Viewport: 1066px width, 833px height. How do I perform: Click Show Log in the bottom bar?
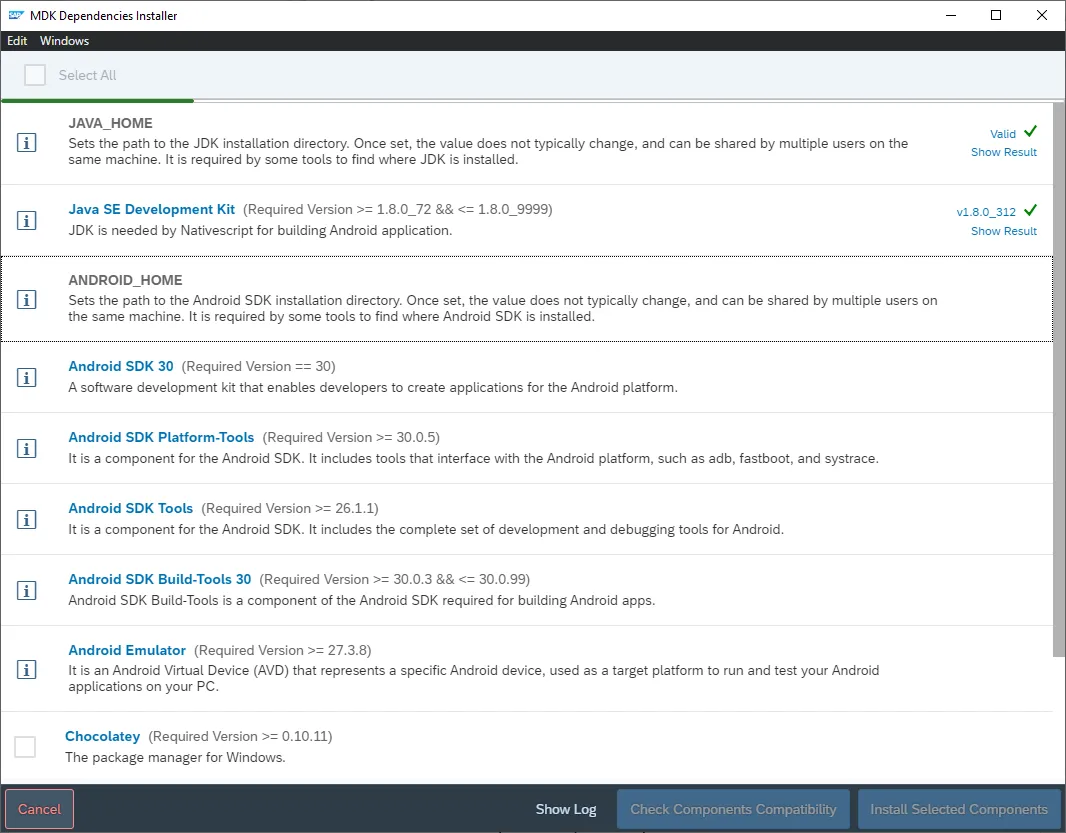pyautogui.click(x=565, y=809)
